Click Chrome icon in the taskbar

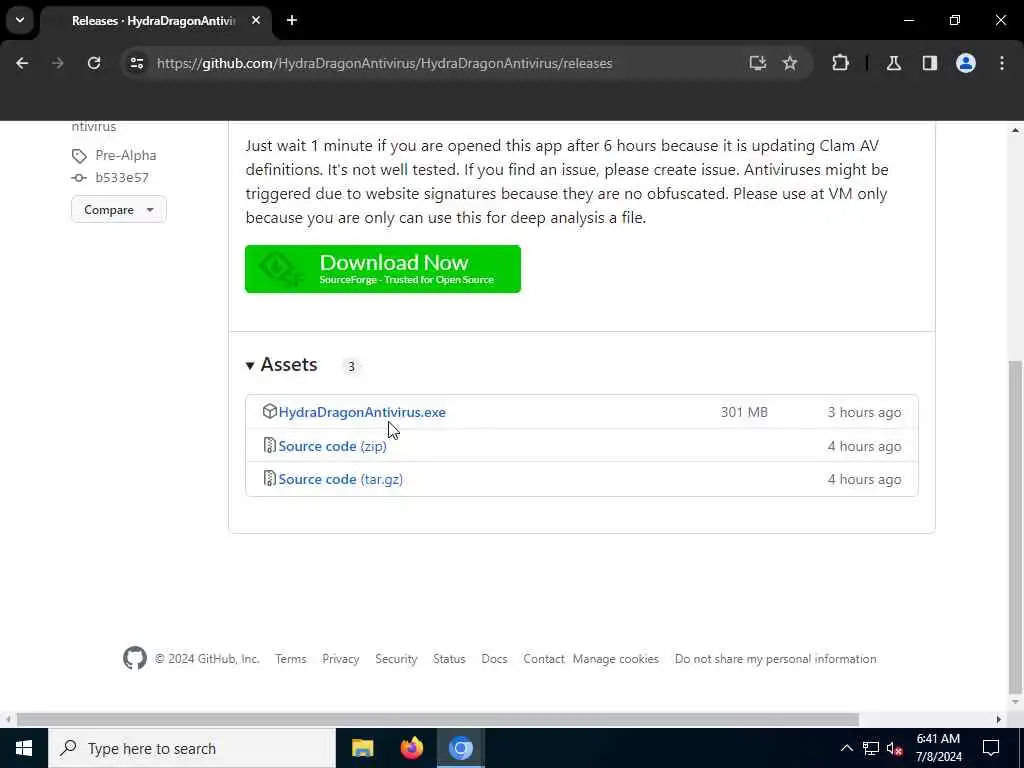pos(460,748)
